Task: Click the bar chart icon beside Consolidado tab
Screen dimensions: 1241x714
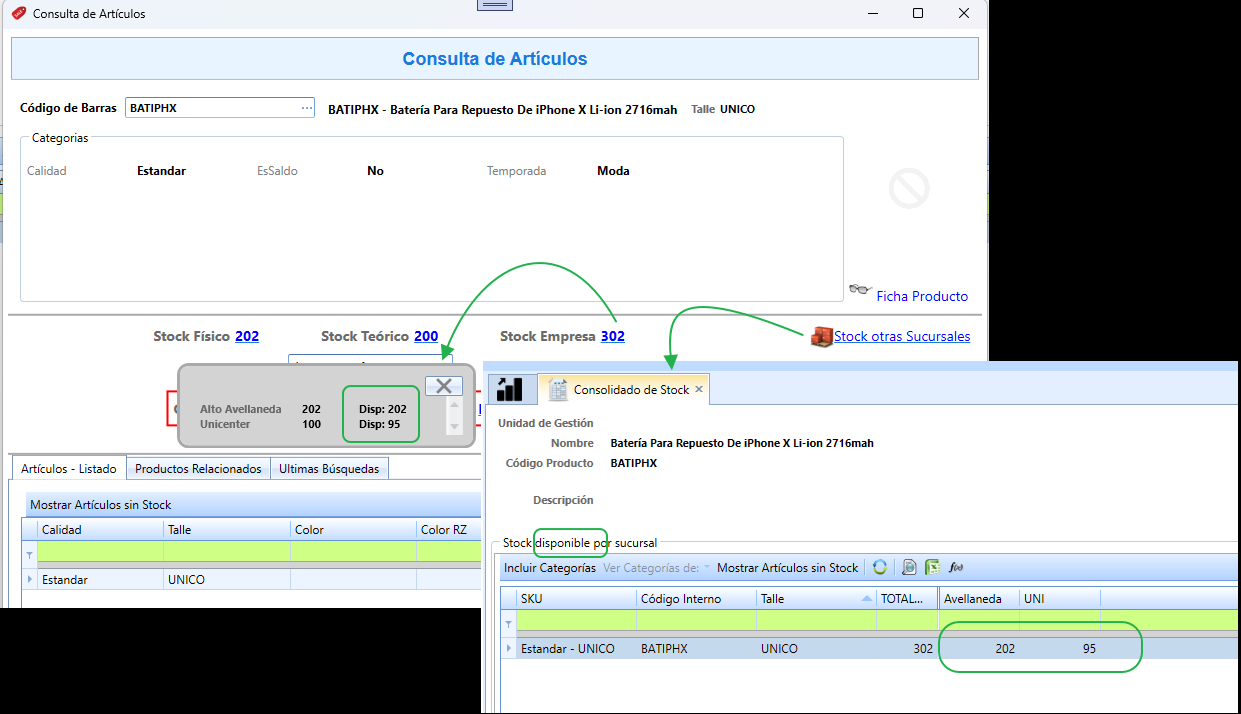Action: [x=510, y=389]
